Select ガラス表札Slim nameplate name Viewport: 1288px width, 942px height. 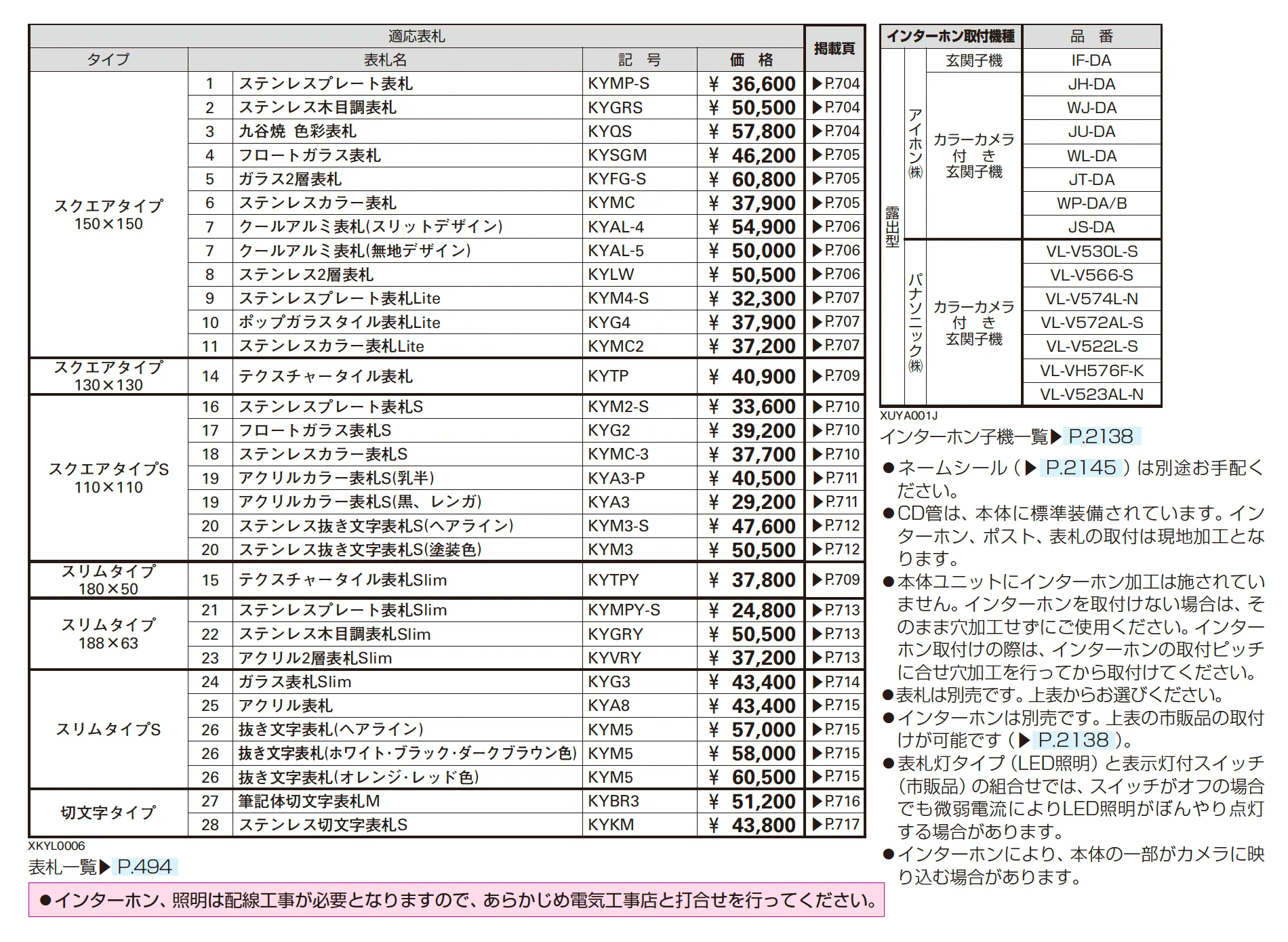(x=294, y=682)
